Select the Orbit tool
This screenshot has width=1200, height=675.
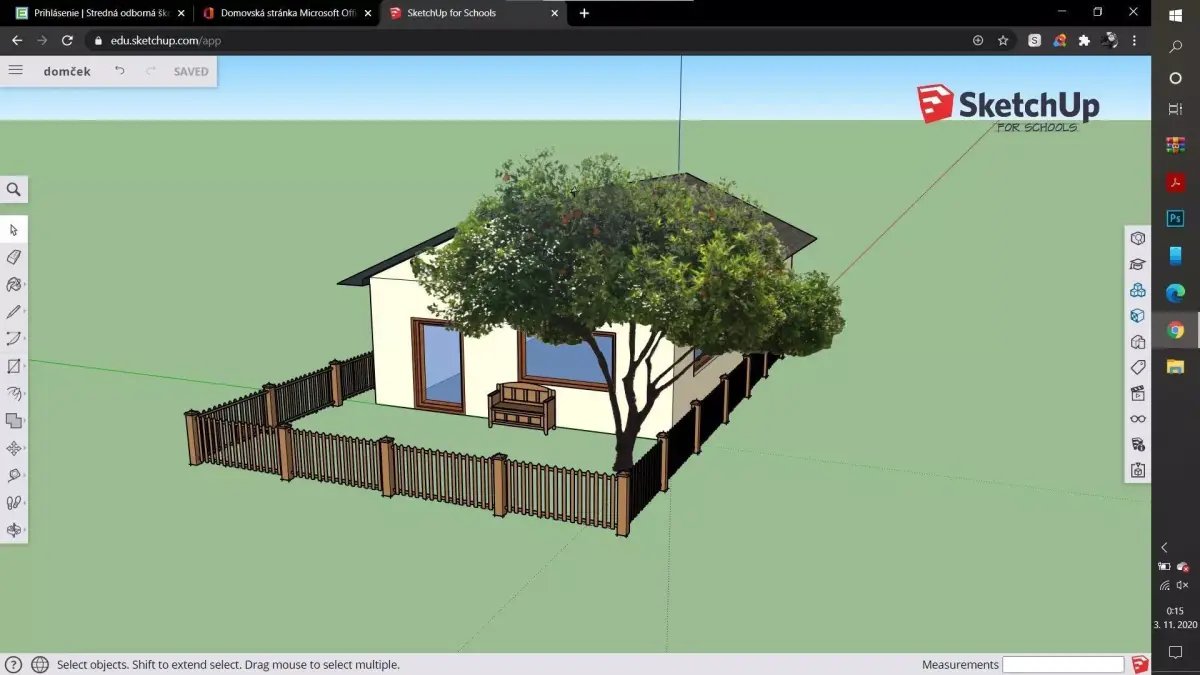pyautogui.click(x=14, y=530)
